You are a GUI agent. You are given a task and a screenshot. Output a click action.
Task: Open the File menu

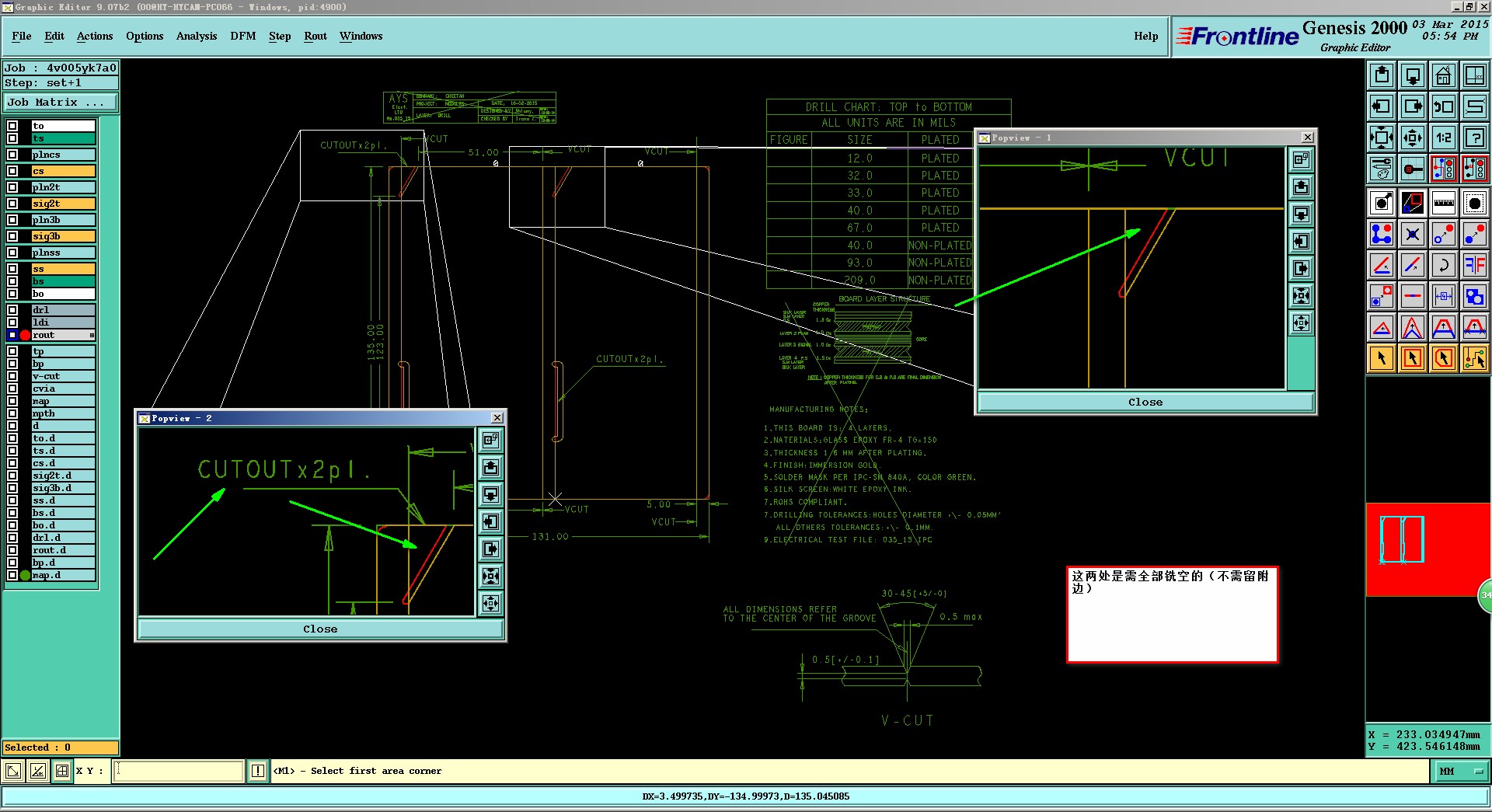tap(22, 36)
